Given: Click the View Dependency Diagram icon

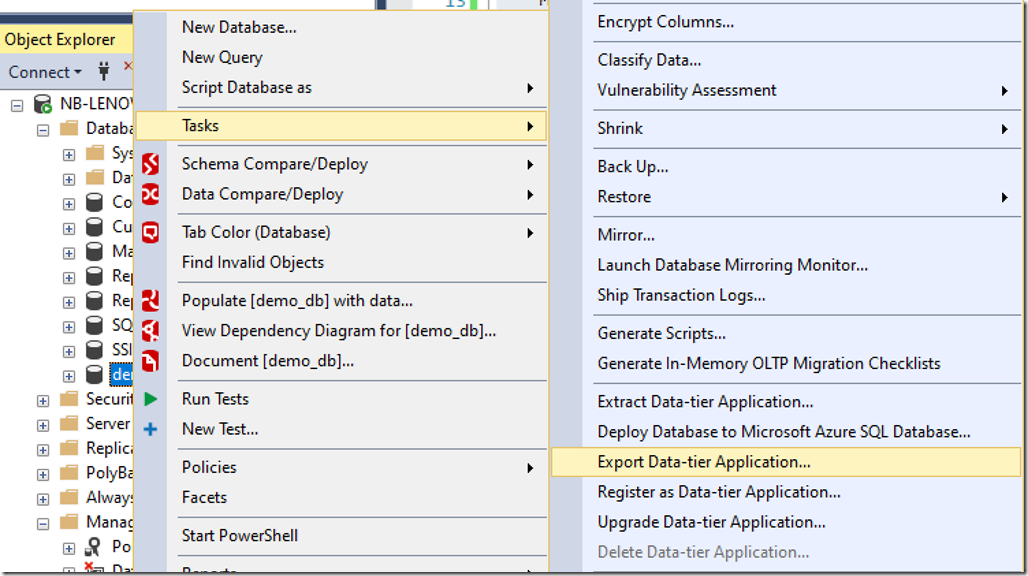Looking at the screenshot, I should (150, 330).
